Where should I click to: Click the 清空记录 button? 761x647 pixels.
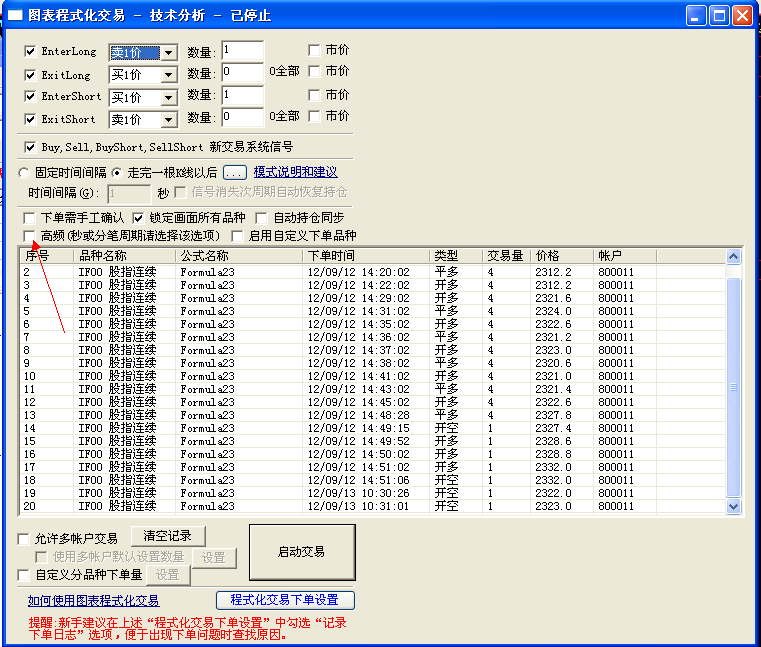click(168, 537)
